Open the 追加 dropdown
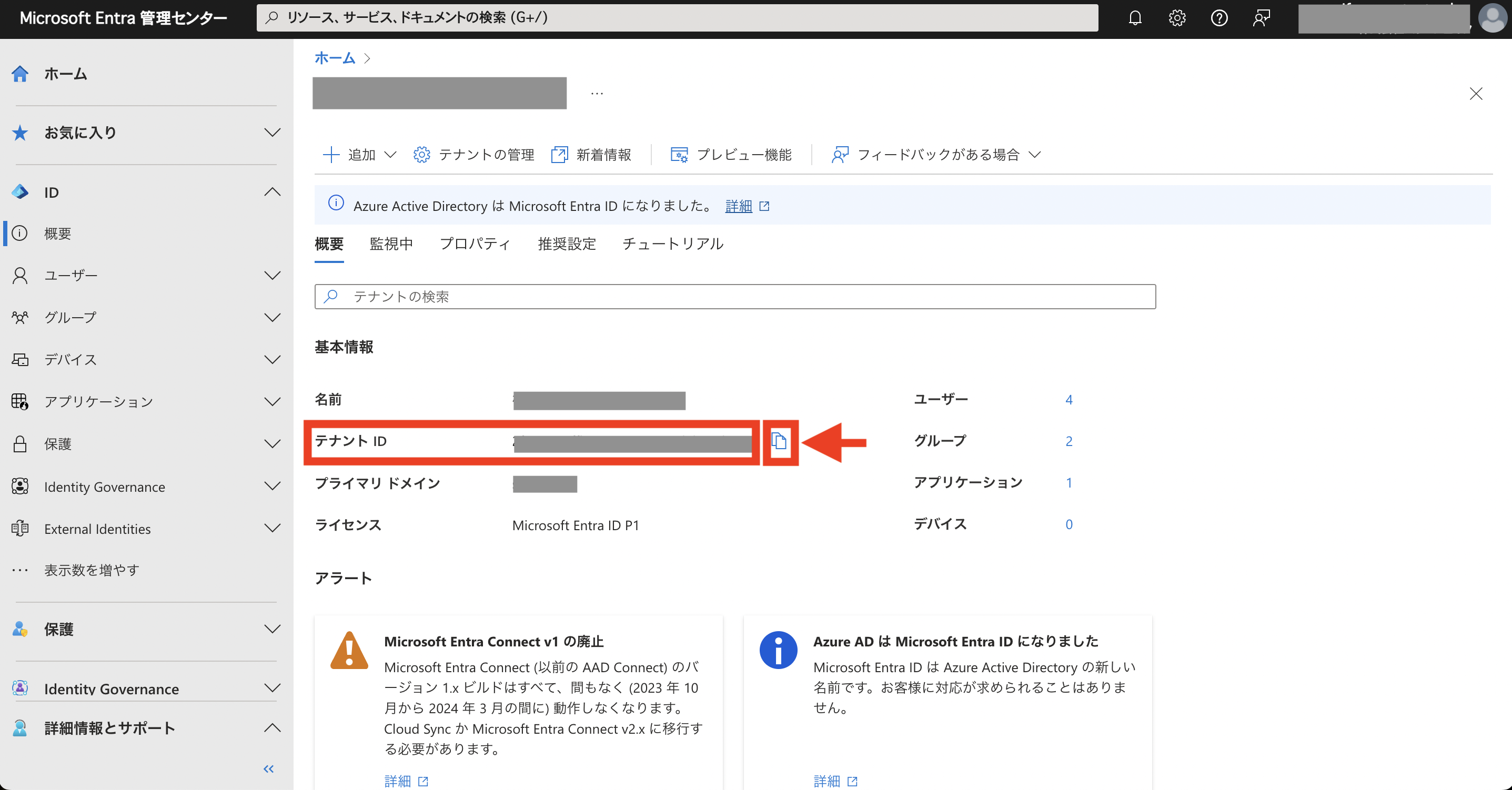 (360, 154)
